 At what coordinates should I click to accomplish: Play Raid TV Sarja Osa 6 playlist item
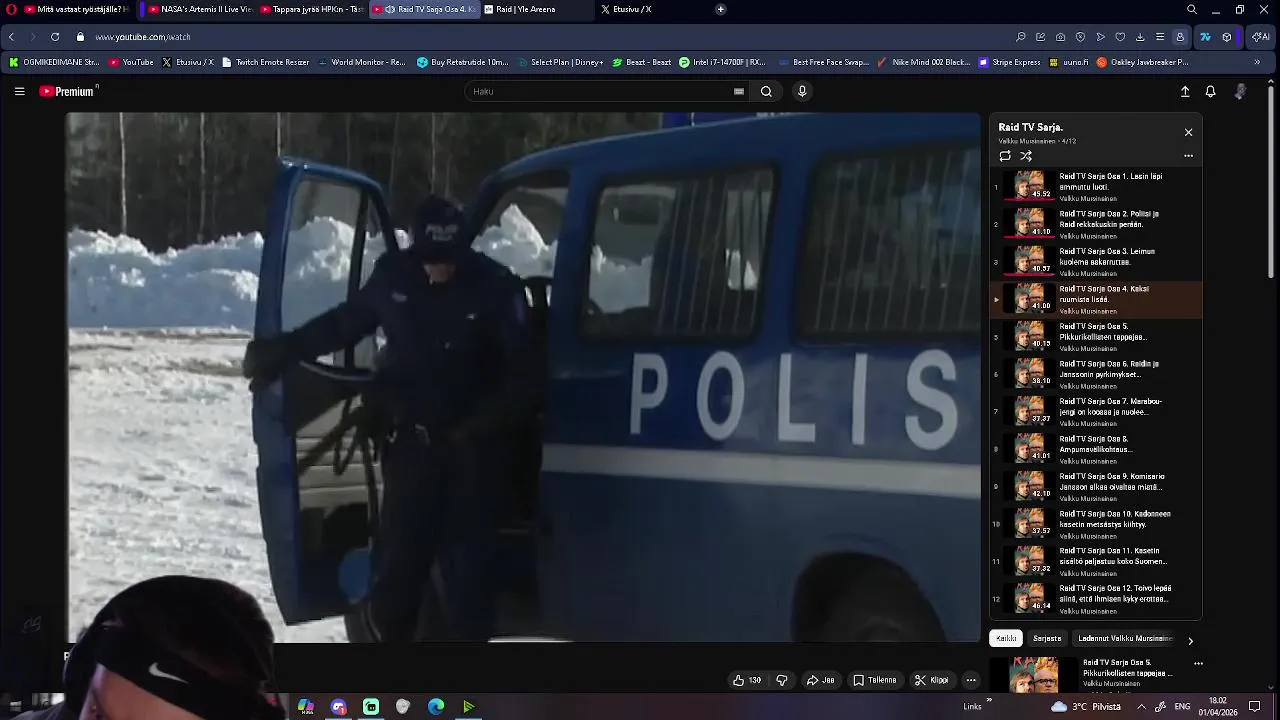1095,374
